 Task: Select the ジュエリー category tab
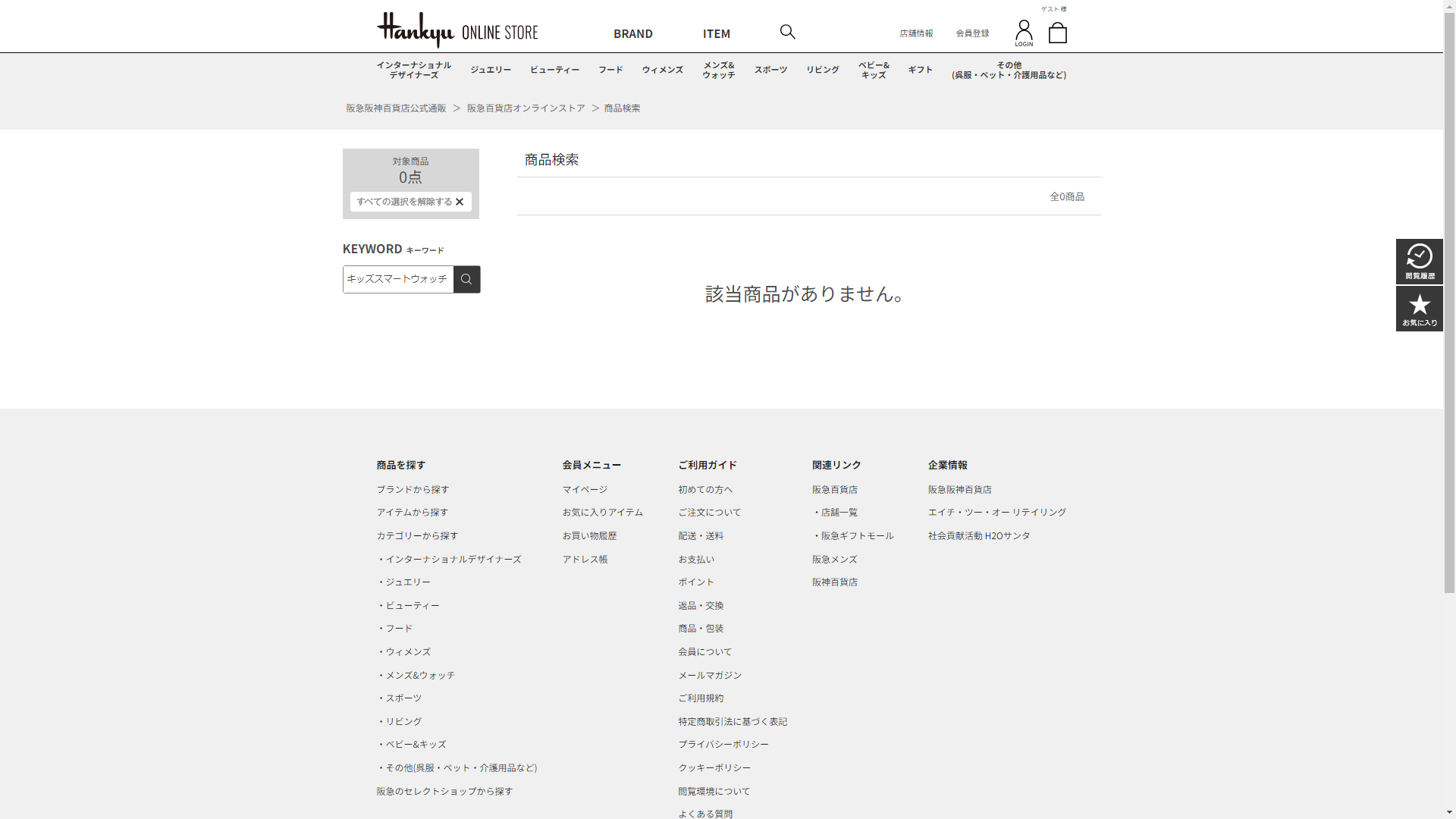[491, 70]
